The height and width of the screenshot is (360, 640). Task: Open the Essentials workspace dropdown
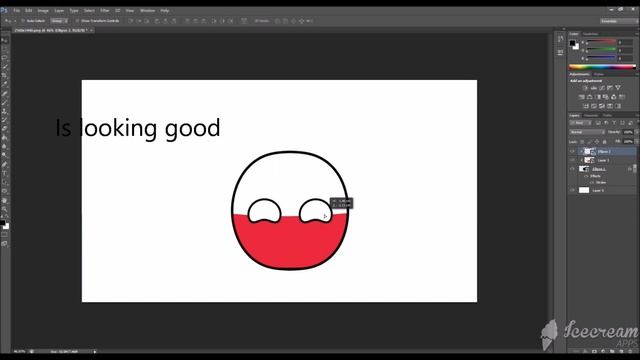point(618,20)
